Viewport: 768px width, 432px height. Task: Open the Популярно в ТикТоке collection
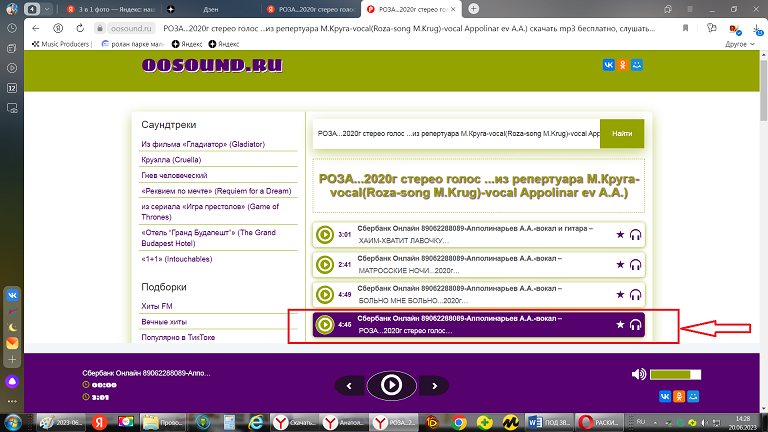pyautogui.click(x=178, y=337)
